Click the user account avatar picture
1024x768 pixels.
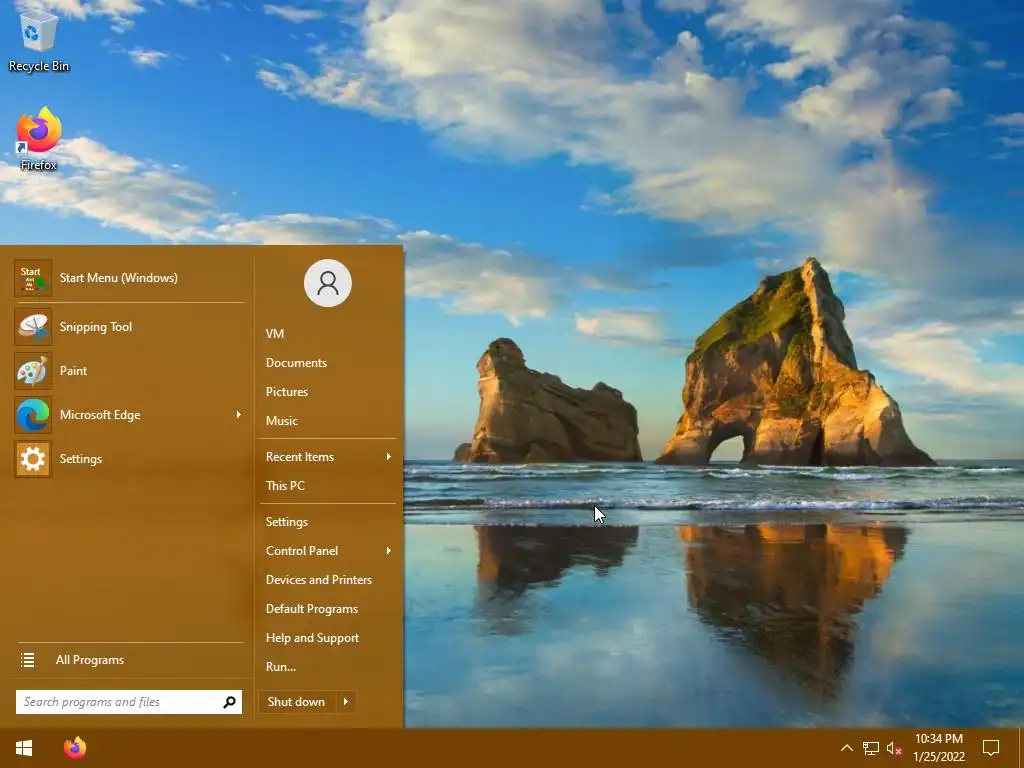pos(328,283)
